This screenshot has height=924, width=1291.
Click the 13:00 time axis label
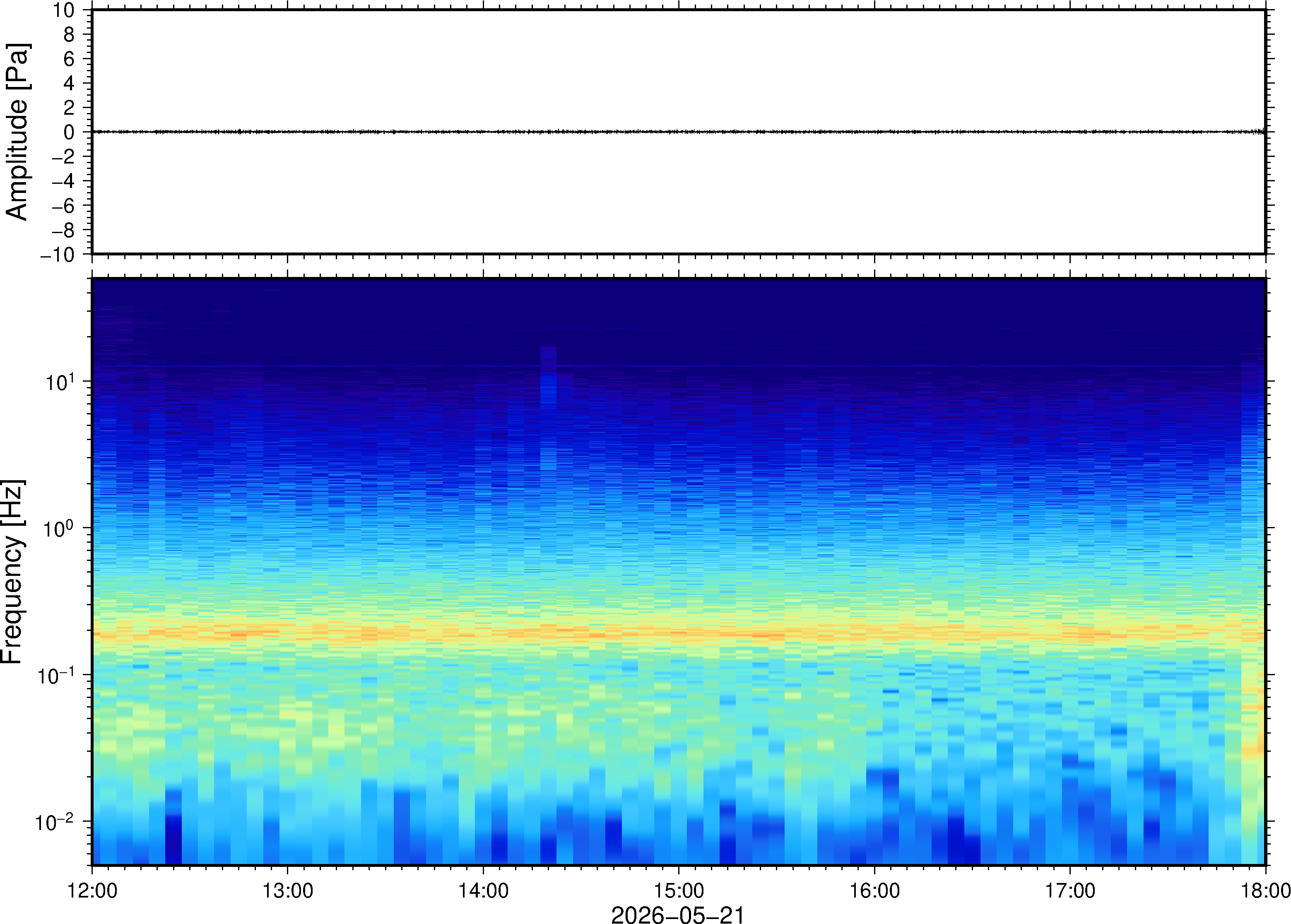[x=287, y=890]
